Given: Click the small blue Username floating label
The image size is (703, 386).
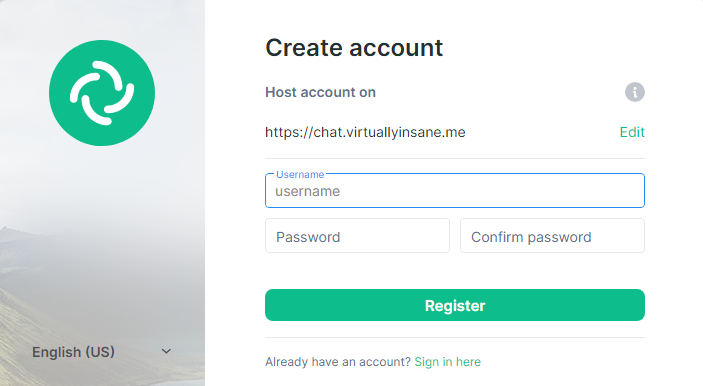Looking at the screenshot, I should click(x=300, y=174).
